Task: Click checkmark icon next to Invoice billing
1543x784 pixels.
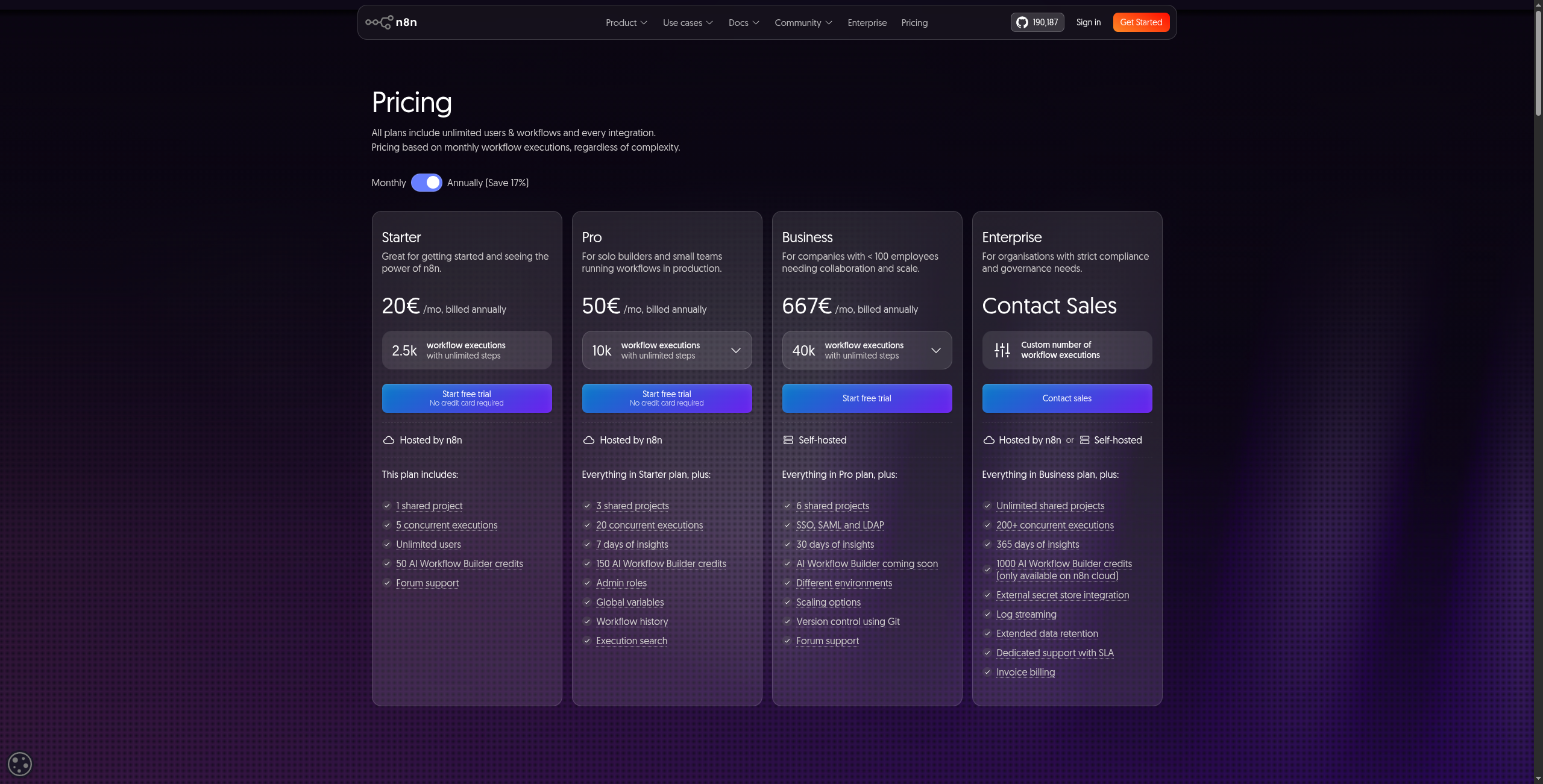Action: tap(987, 672)
